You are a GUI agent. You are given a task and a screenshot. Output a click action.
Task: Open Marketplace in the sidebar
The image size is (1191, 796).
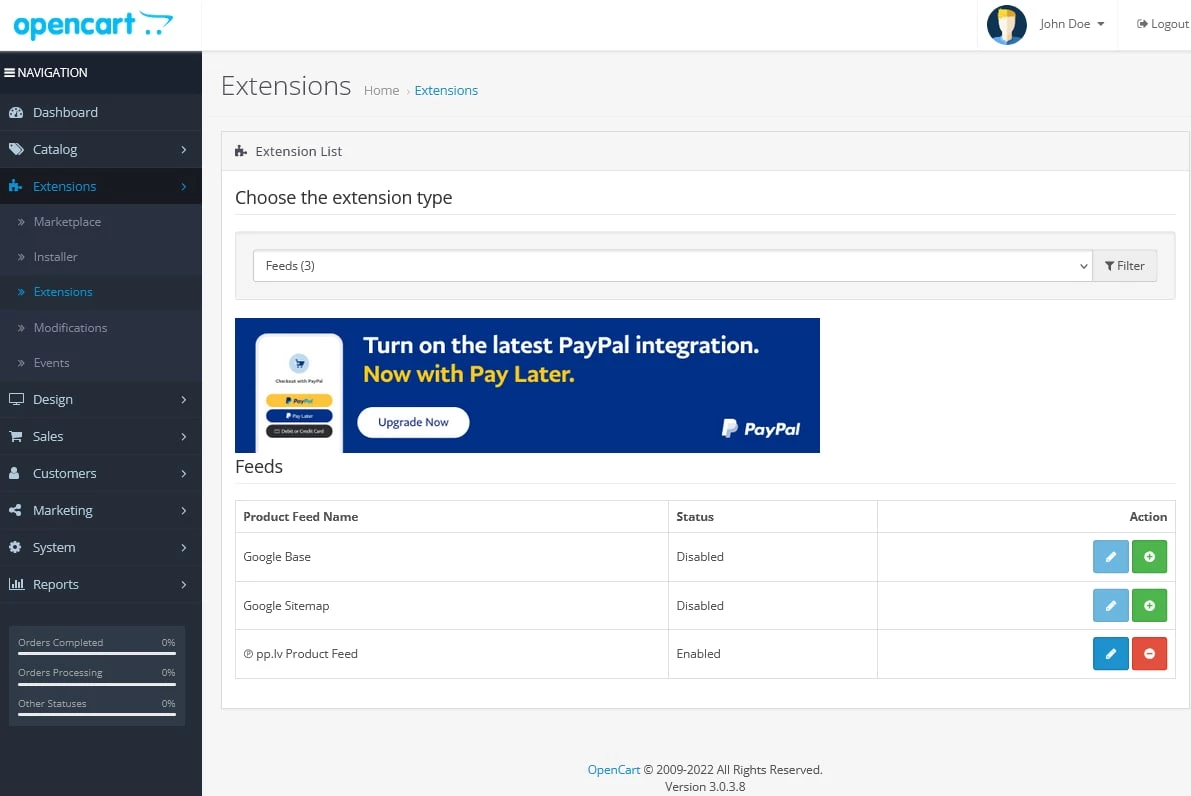click(x=67, y=222)
